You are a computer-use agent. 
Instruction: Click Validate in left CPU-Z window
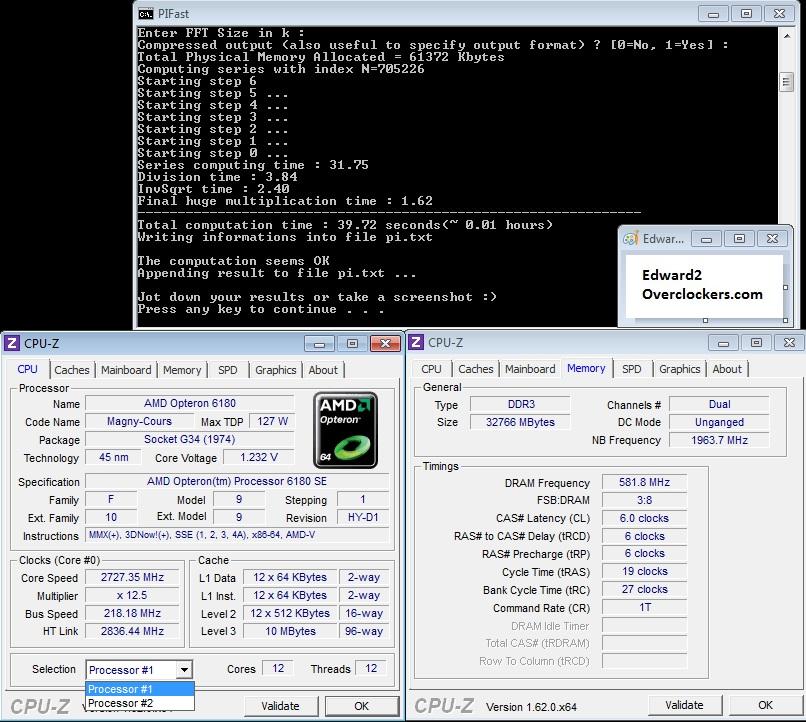(x=281, y=706)
